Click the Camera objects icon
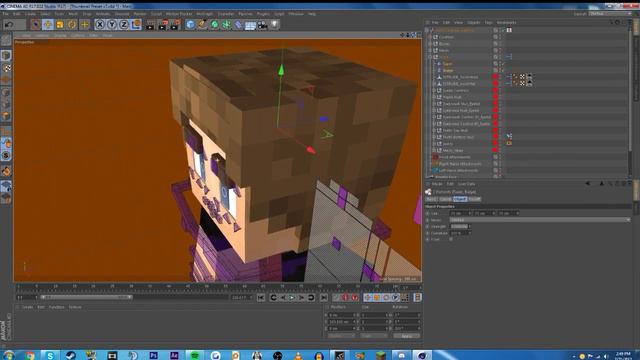This screenshot has height=360, width=640. tap(262, 25)
